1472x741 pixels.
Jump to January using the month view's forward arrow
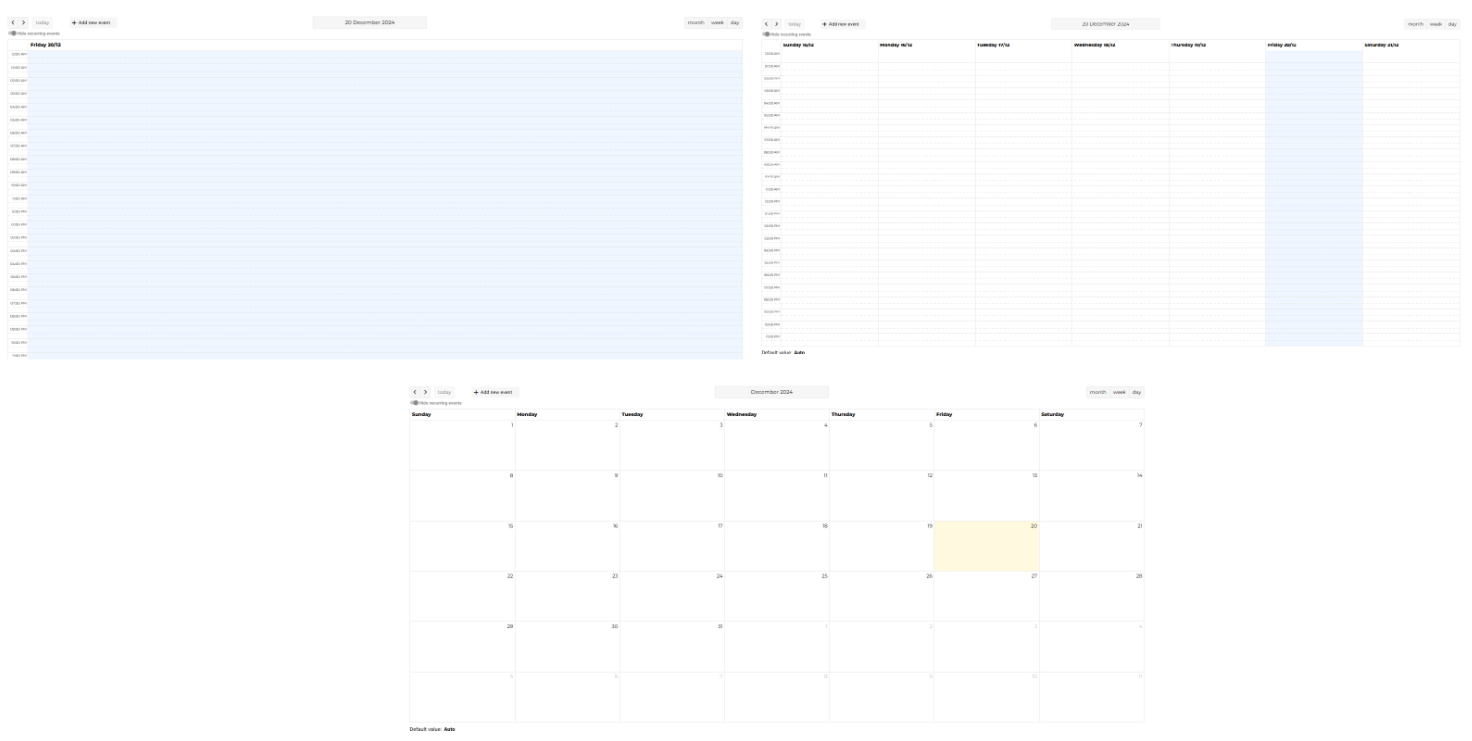point(426,392)
